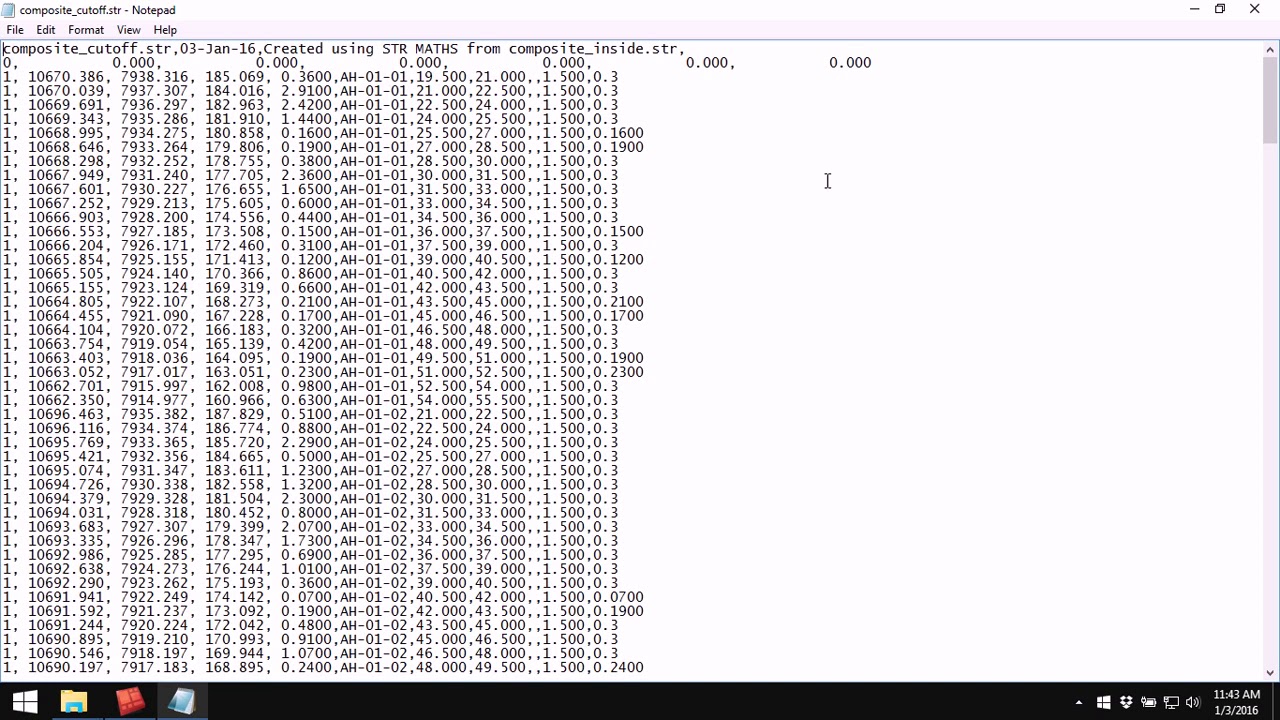
Task: Check battery status in the tray
Action: [x=1148, y=703]
